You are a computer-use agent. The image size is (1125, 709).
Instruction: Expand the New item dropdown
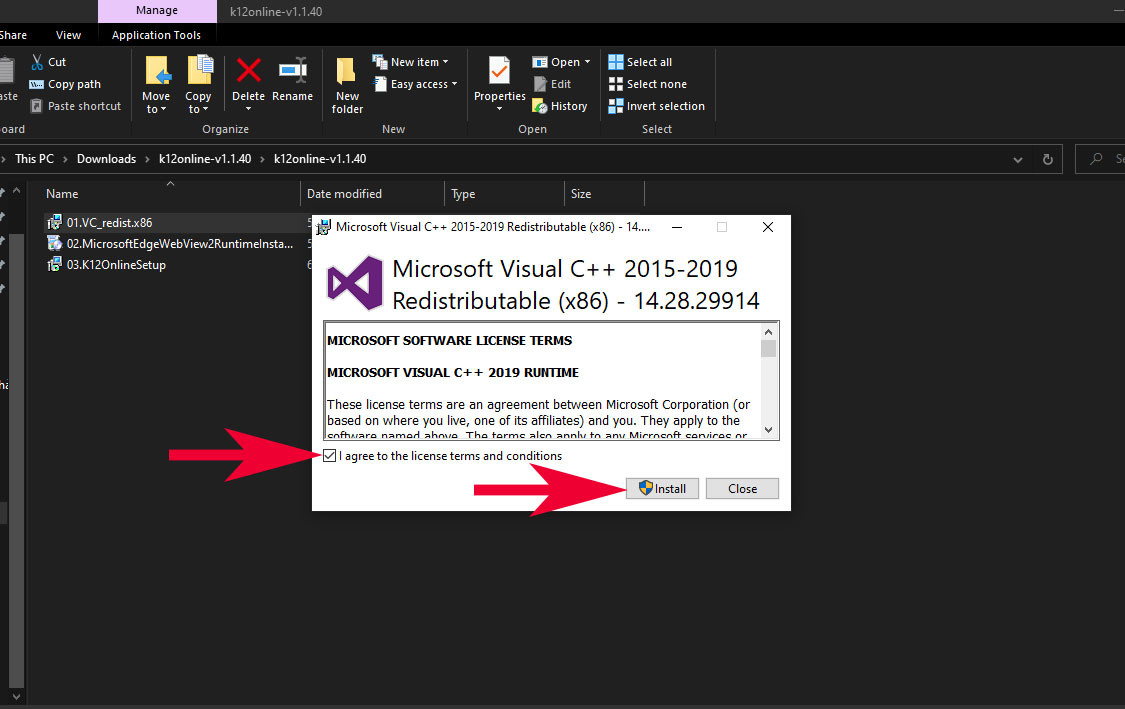point(411,62)
